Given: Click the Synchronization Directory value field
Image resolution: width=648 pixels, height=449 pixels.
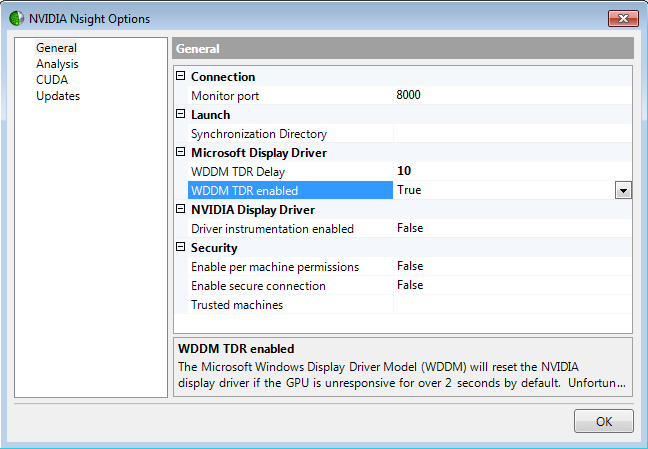Looking at the screenshot, I should 512,134.
